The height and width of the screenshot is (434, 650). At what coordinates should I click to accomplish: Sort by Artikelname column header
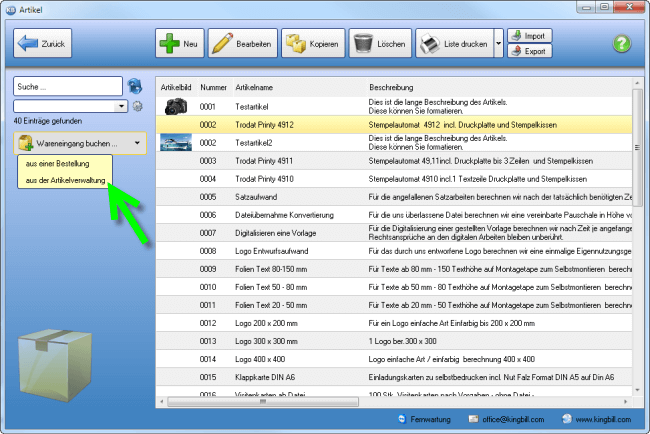pos(254,87)
